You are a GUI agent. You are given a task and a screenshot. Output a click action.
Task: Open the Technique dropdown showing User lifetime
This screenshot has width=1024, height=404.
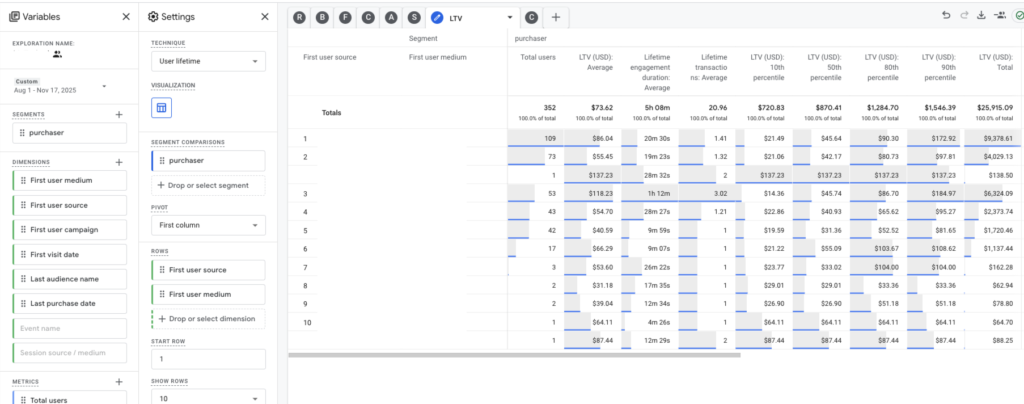point(208,62)
